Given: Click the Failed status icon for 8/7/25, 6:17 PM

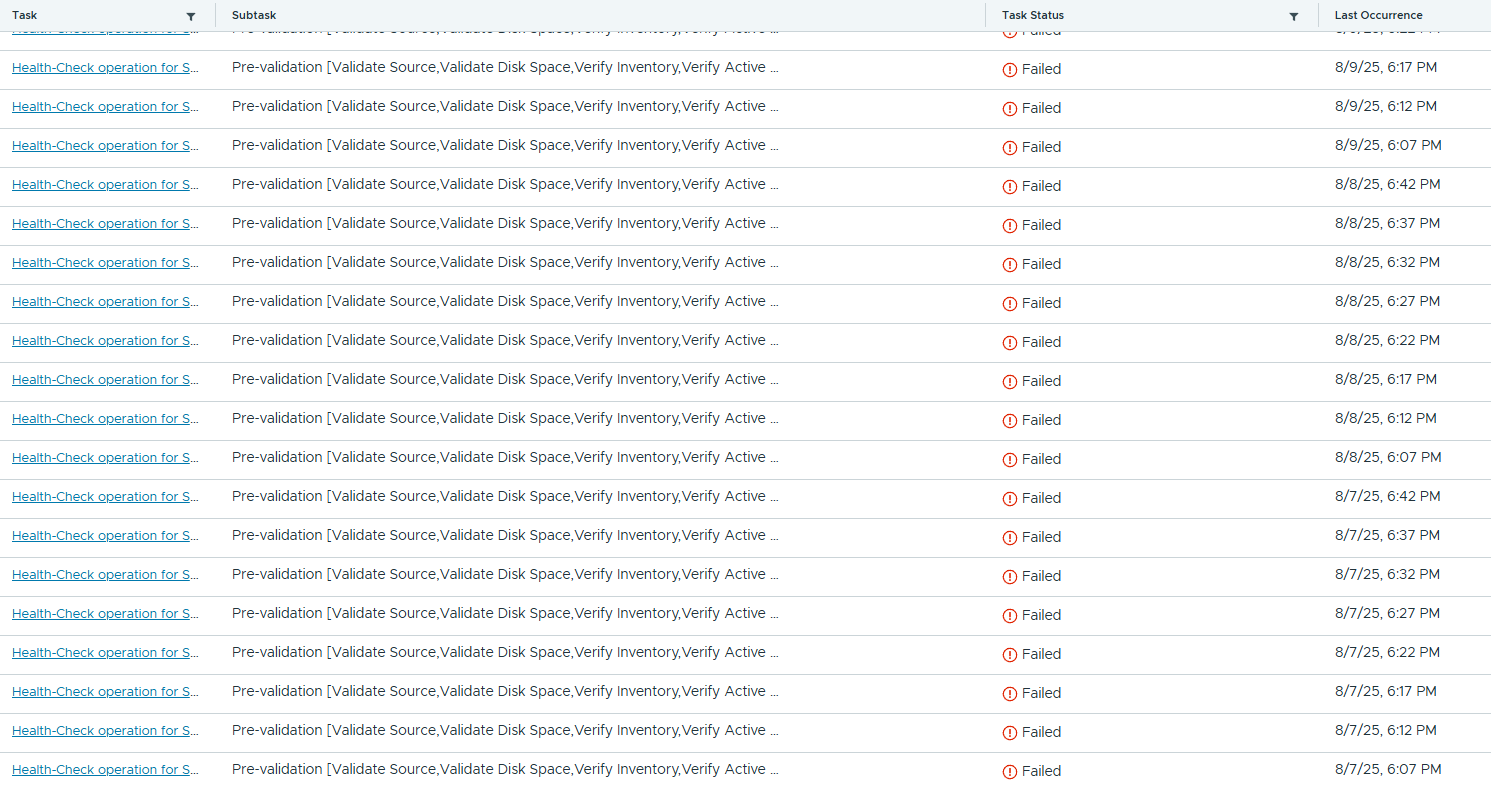Looking at the screenshot, I should pos(1010,694).
